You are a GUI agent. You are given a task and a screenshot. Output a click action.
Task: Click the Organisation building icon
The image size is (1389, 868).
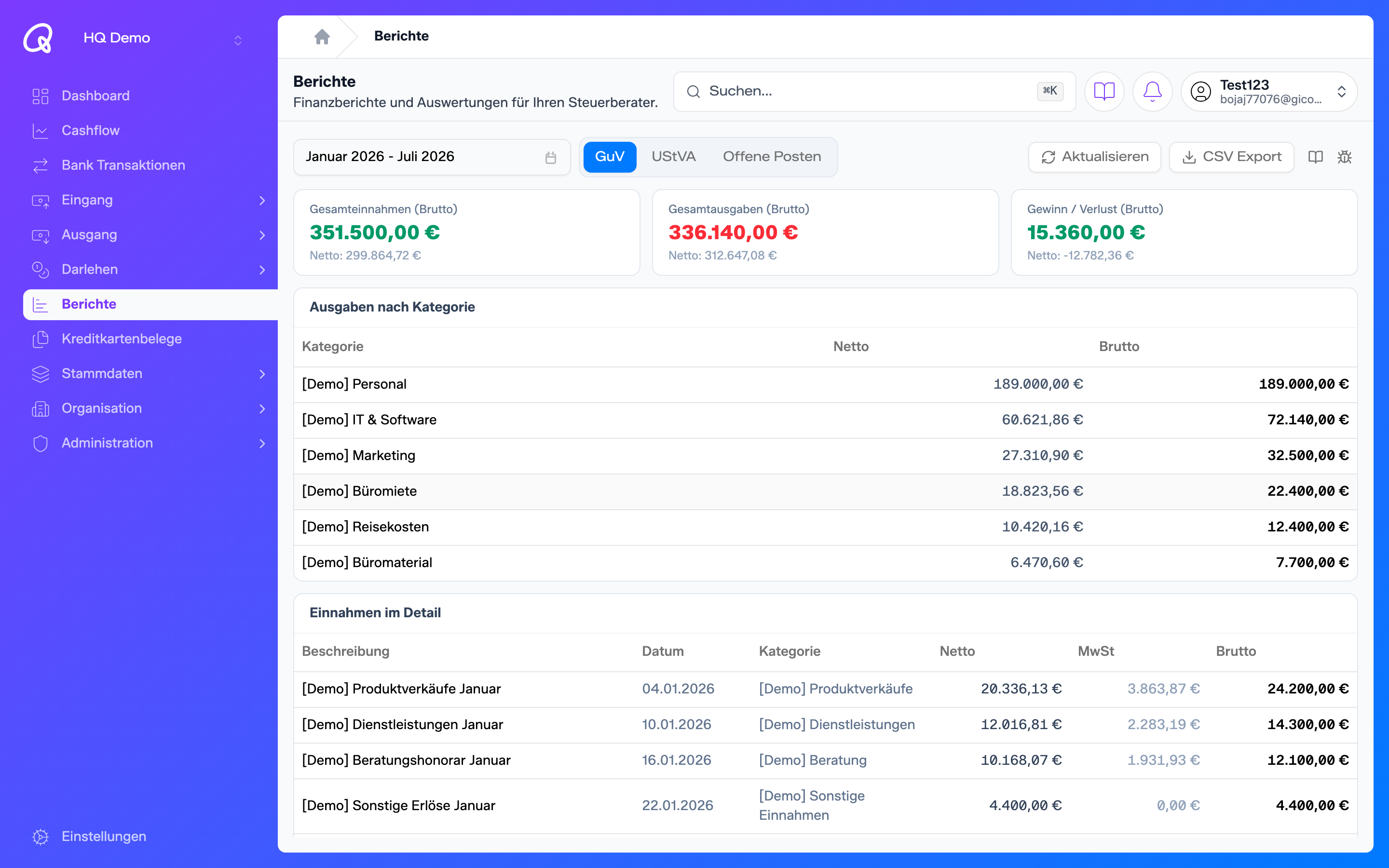40,408
